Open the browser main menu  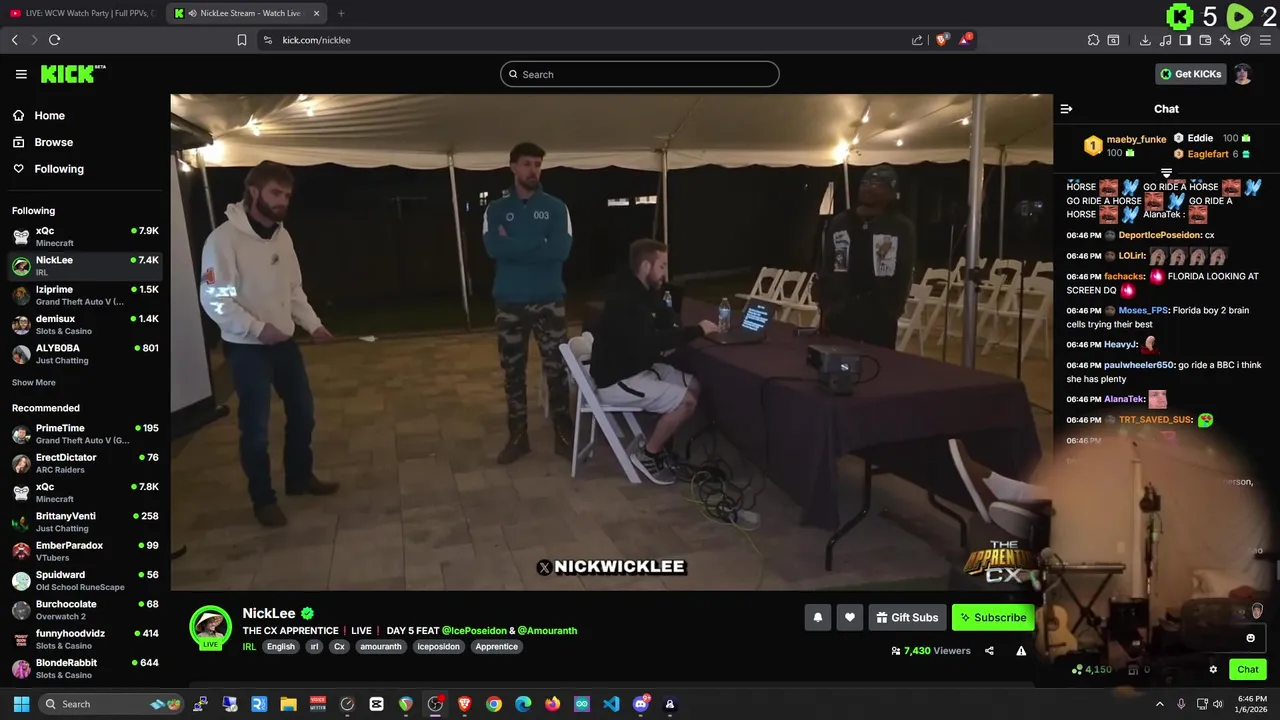[x=1265, y=40]
